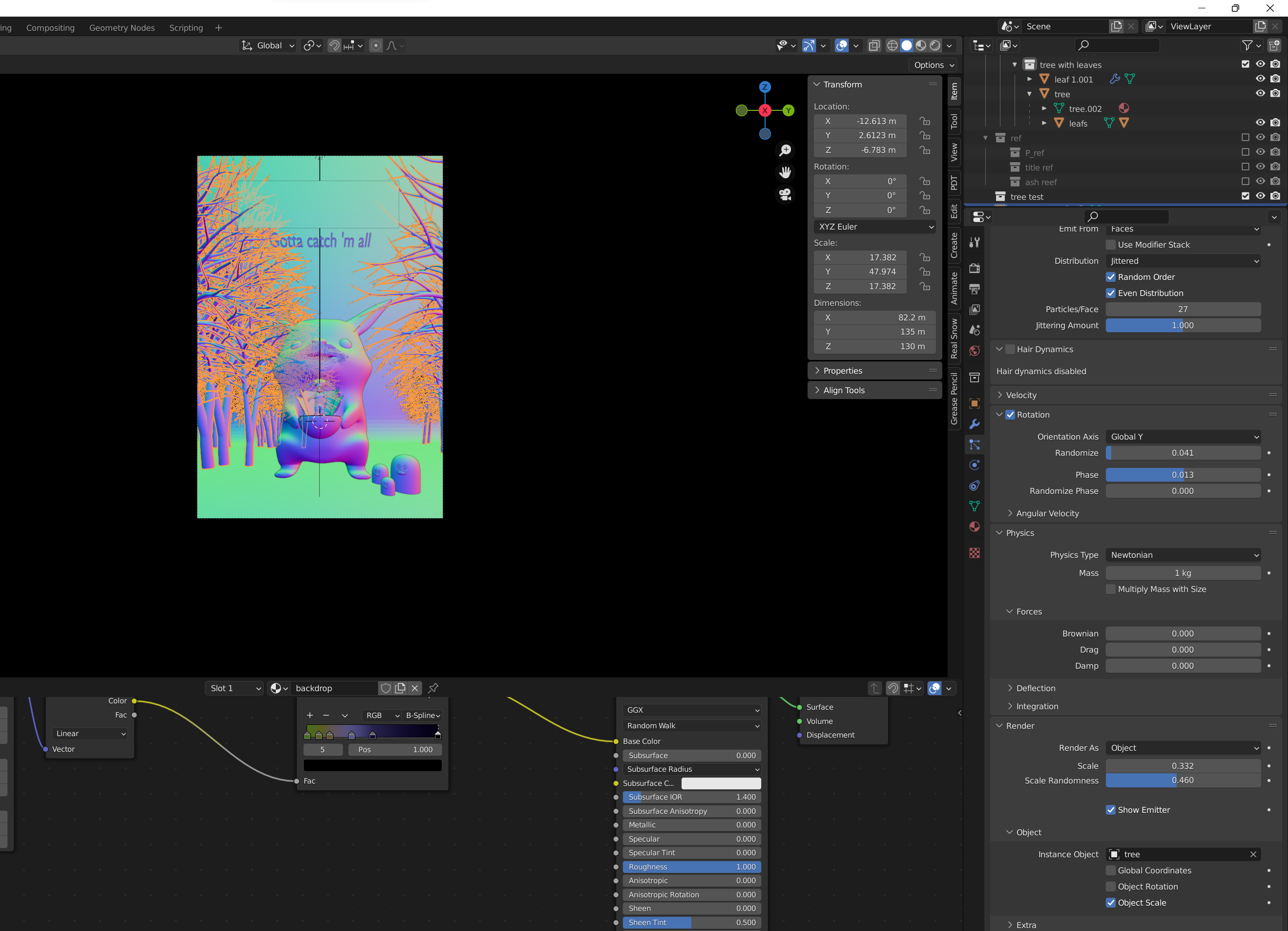The width and height of the screenshot is (1288, 931).
Task: Click the Particles/Face number field
Action: click(x=1183, y=310)
